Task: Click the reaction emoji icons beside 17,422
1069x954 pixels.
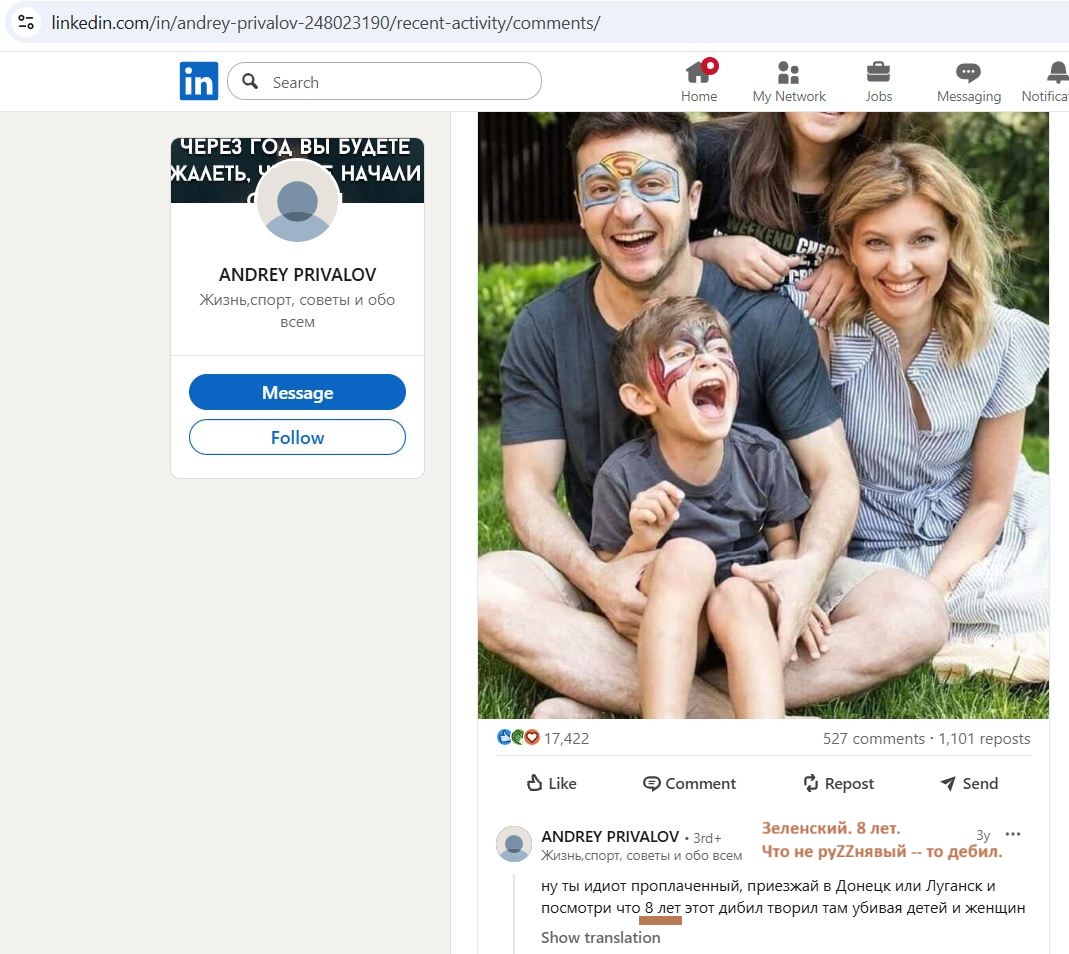Action: tap(518, 738)
